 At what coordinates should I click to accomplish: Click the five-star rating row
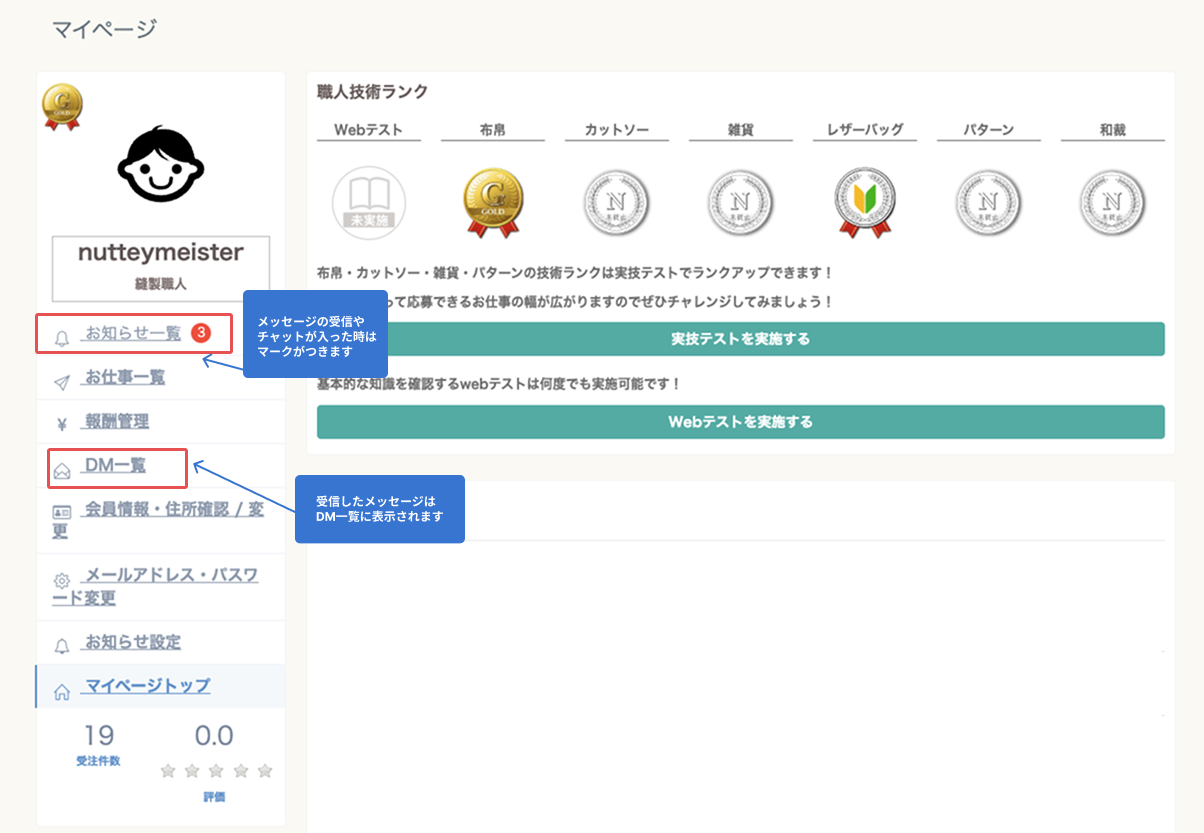point(217,771)
